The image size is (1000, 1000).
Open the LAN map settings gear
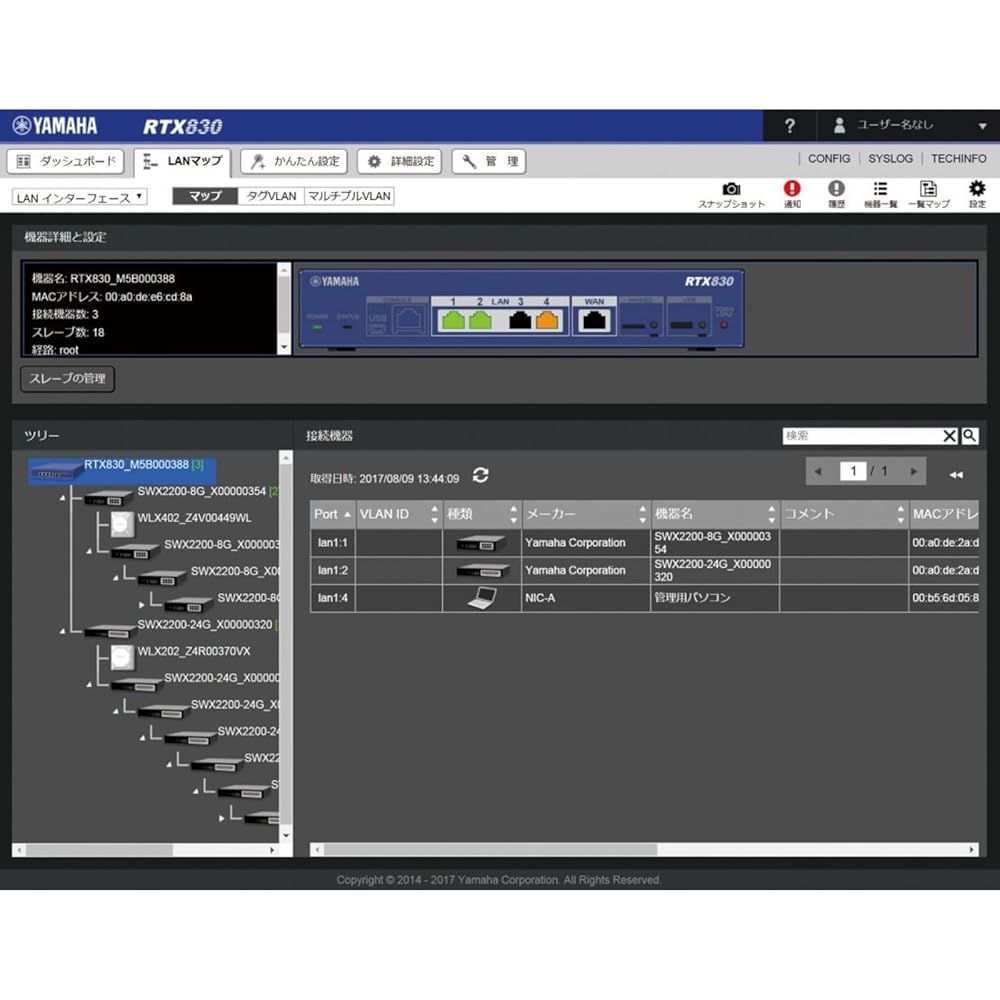(x=976, y=189)
